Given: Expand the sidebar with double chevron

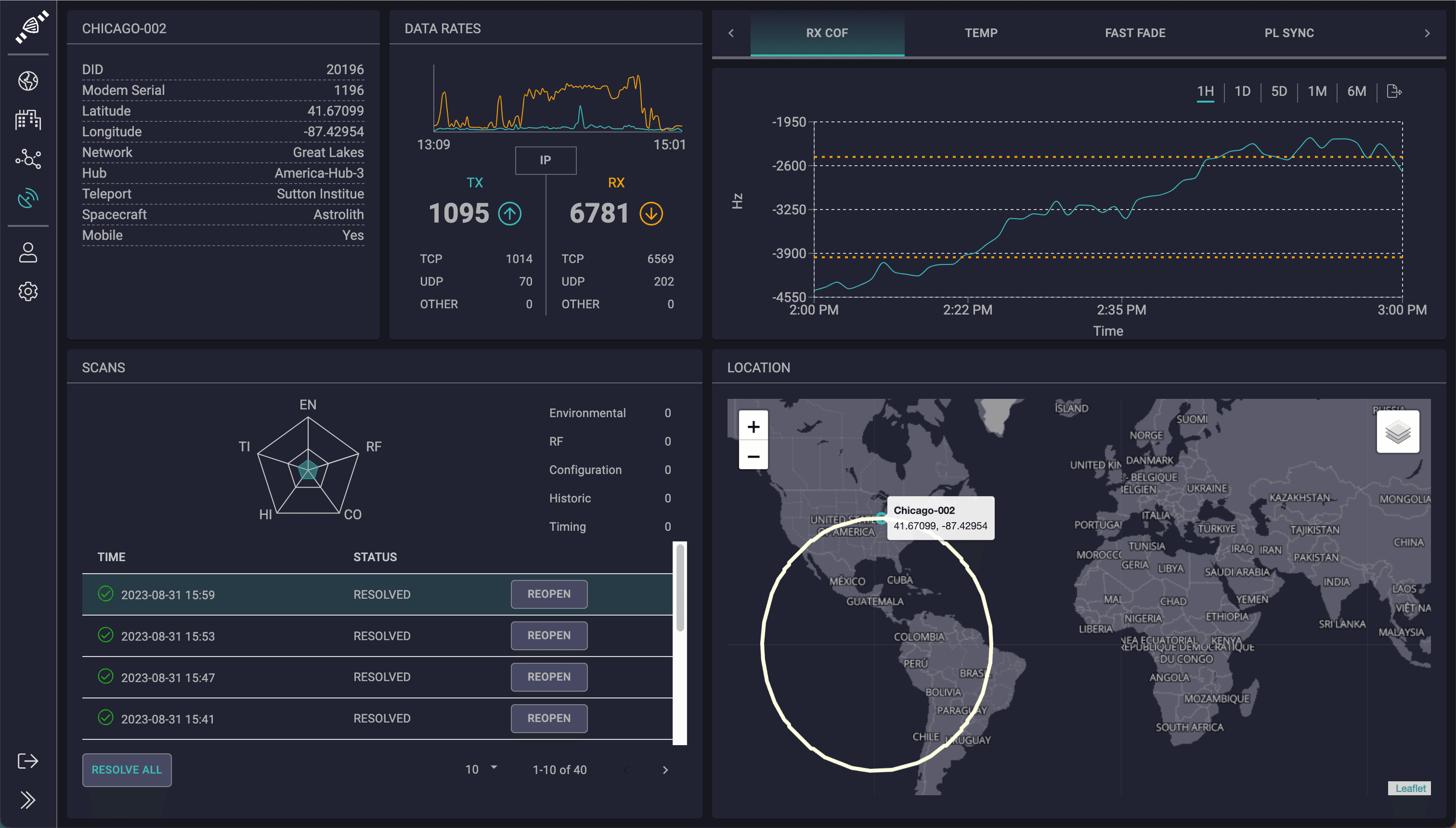Looking at the screenshot, I should pyautogui.click(x=28, y=800).
